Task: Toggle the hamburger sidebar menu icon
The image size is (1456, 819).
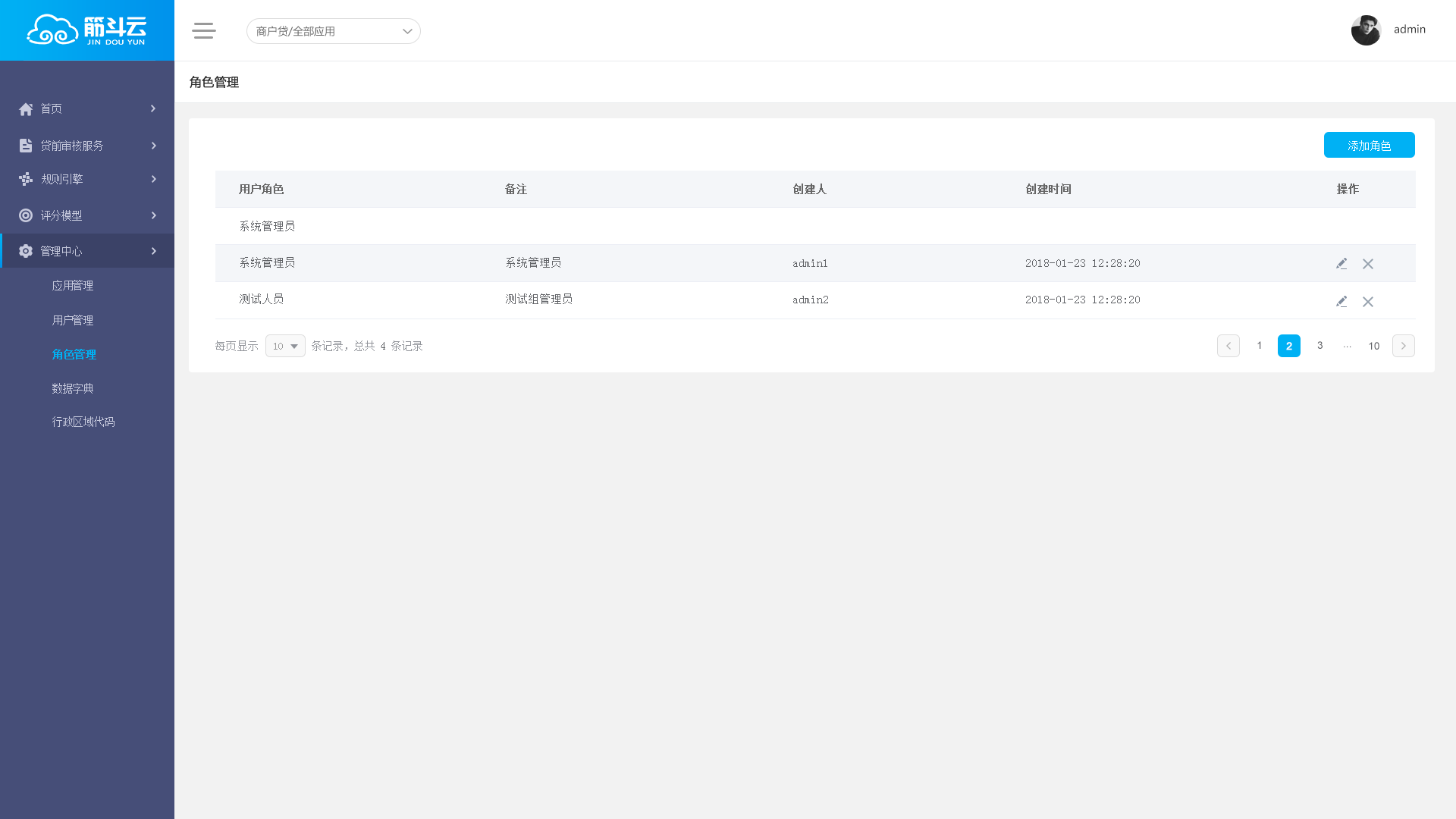Action: pos(204,30)
